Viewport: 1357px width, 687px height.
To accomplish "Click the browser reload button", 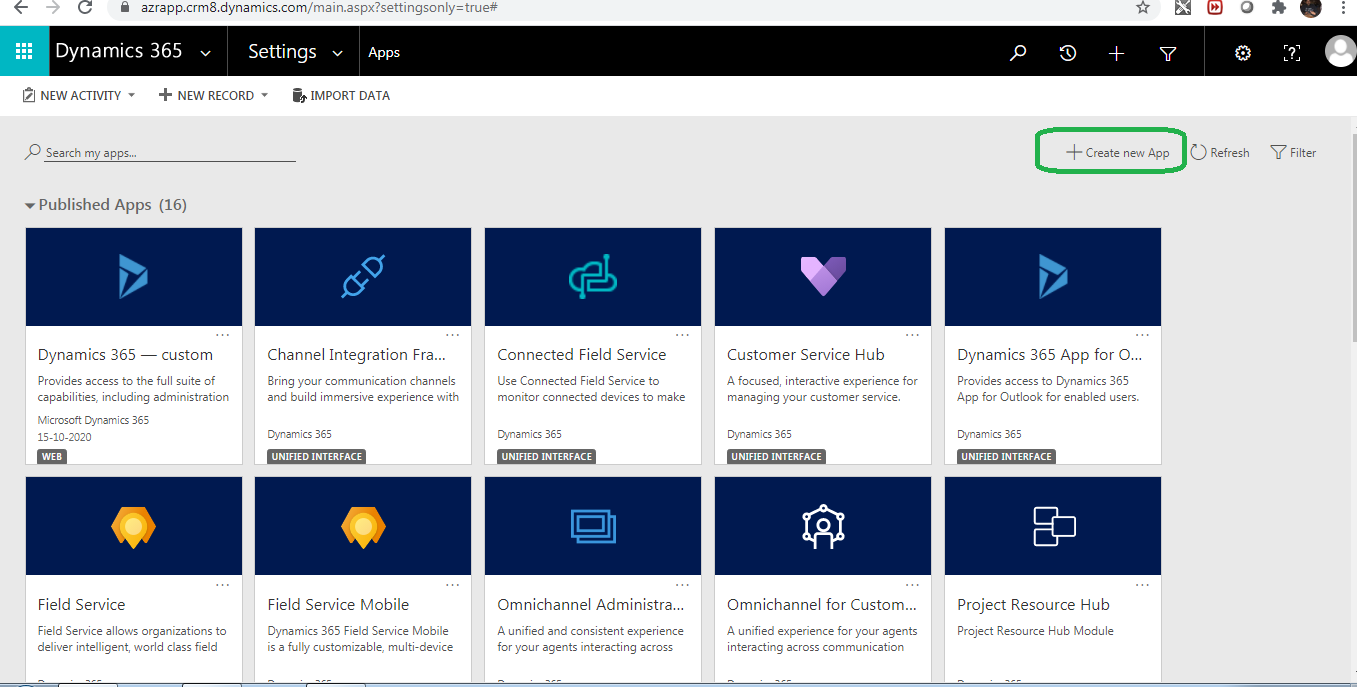I will coord(85,7).
